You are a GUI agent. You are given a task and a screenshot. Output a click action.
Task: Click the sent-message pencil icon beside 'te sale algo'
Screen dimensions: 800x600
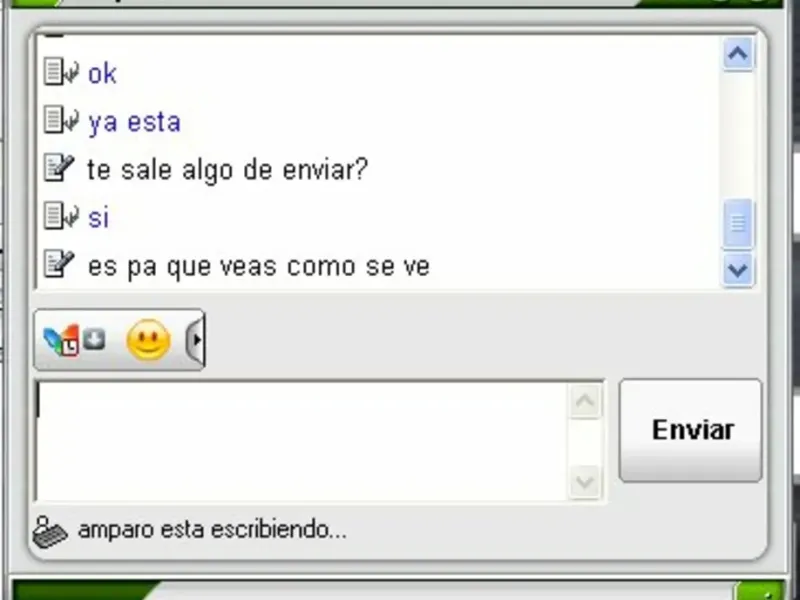[59, 167]
